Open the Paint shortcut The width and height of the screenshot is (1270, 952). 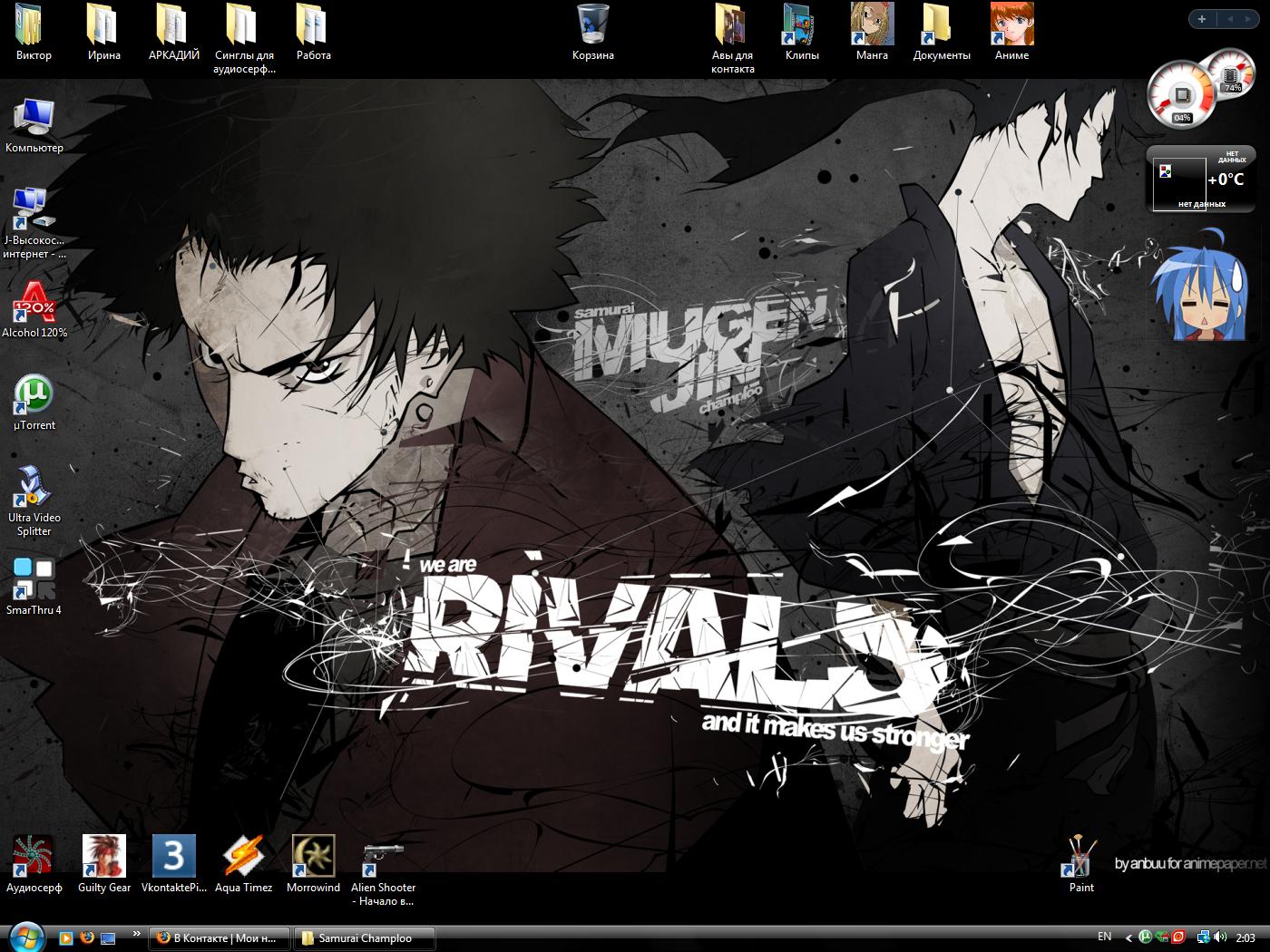pyautogui.click(x=1081, y=865)
